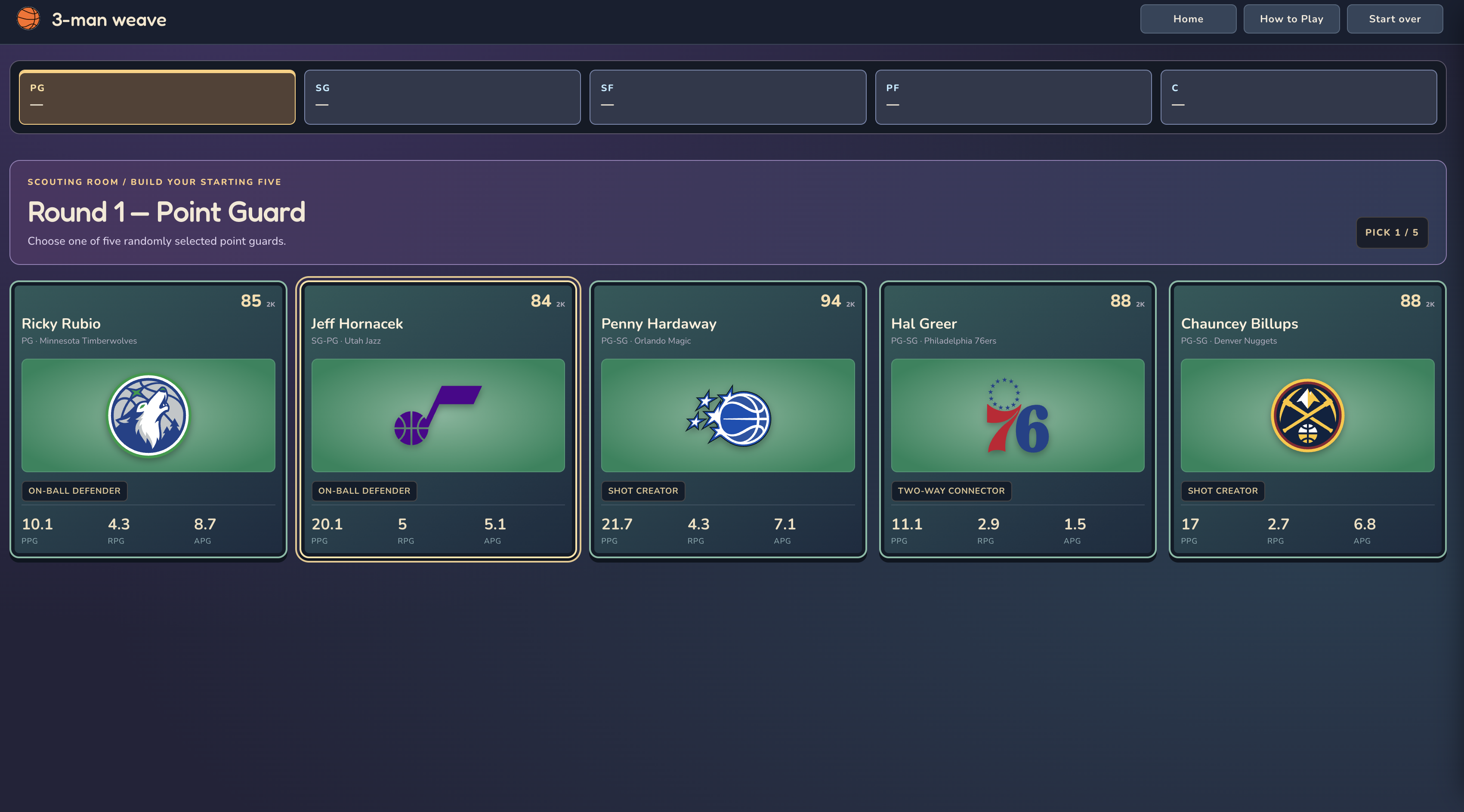Click the Orlando Magic logo
Viewport: 1464px width, 812px height.
[728, 415]
